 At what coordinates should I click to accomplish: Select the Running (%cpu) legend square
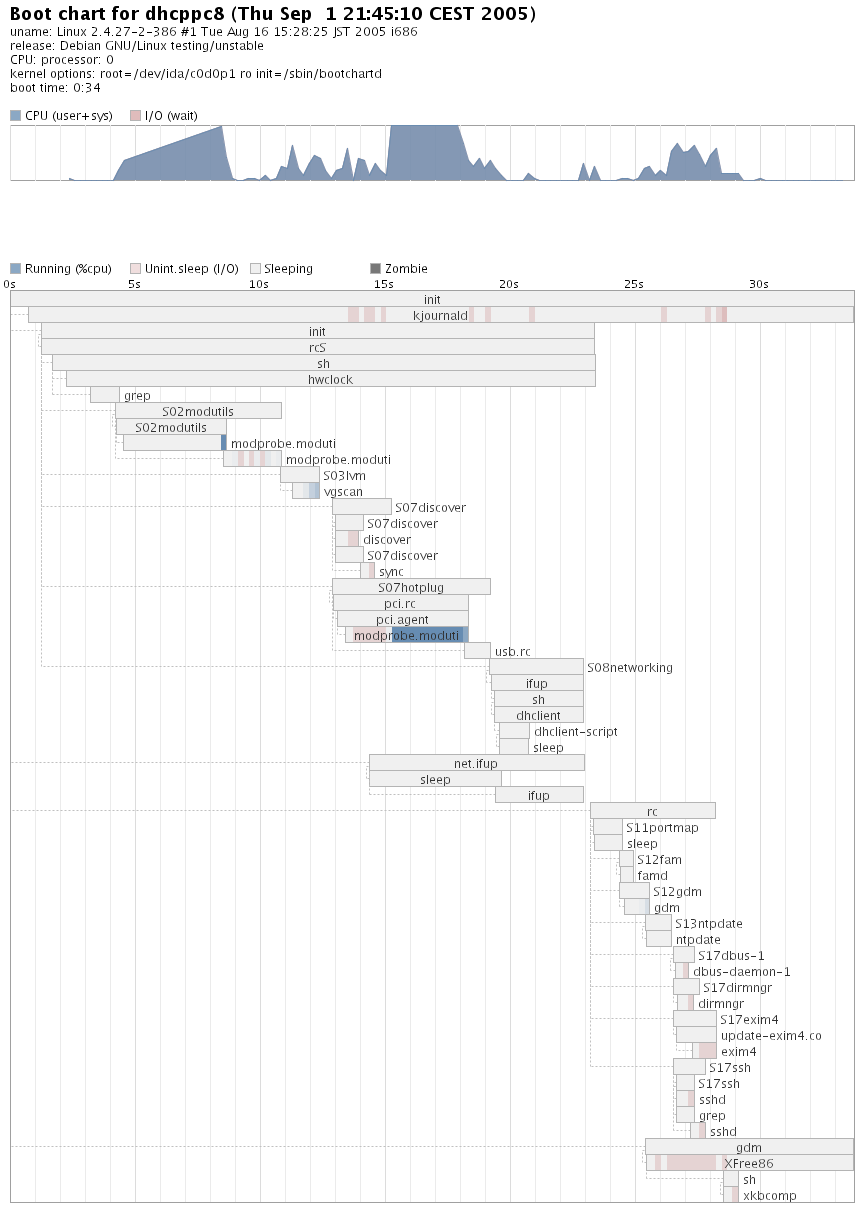pyautogui.click(x=15, y=269)
